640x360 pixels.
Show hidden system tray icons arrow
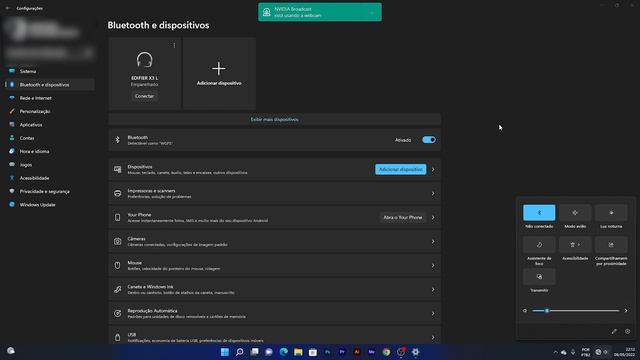point(555,352)
